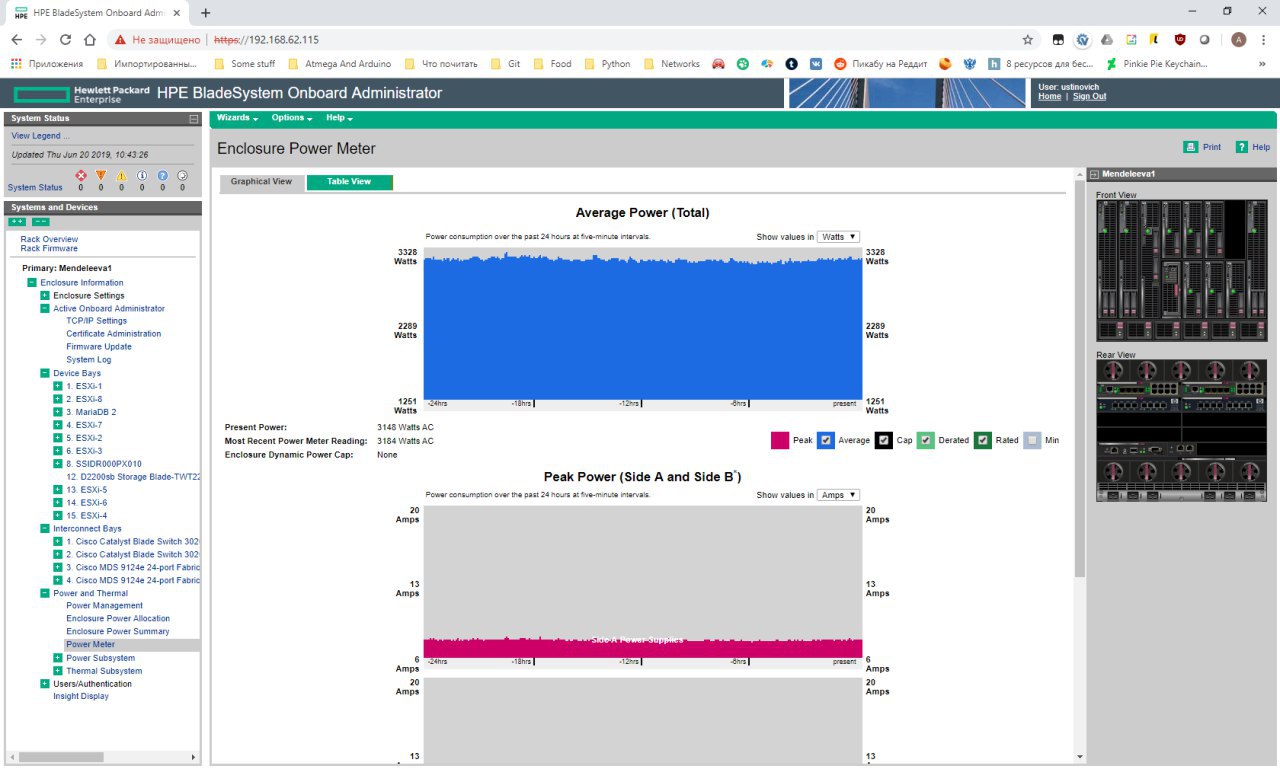Screen dimensions: 1280x769
Task: Enable the Min legend checkbox
Action: [x=1033, y=440]
